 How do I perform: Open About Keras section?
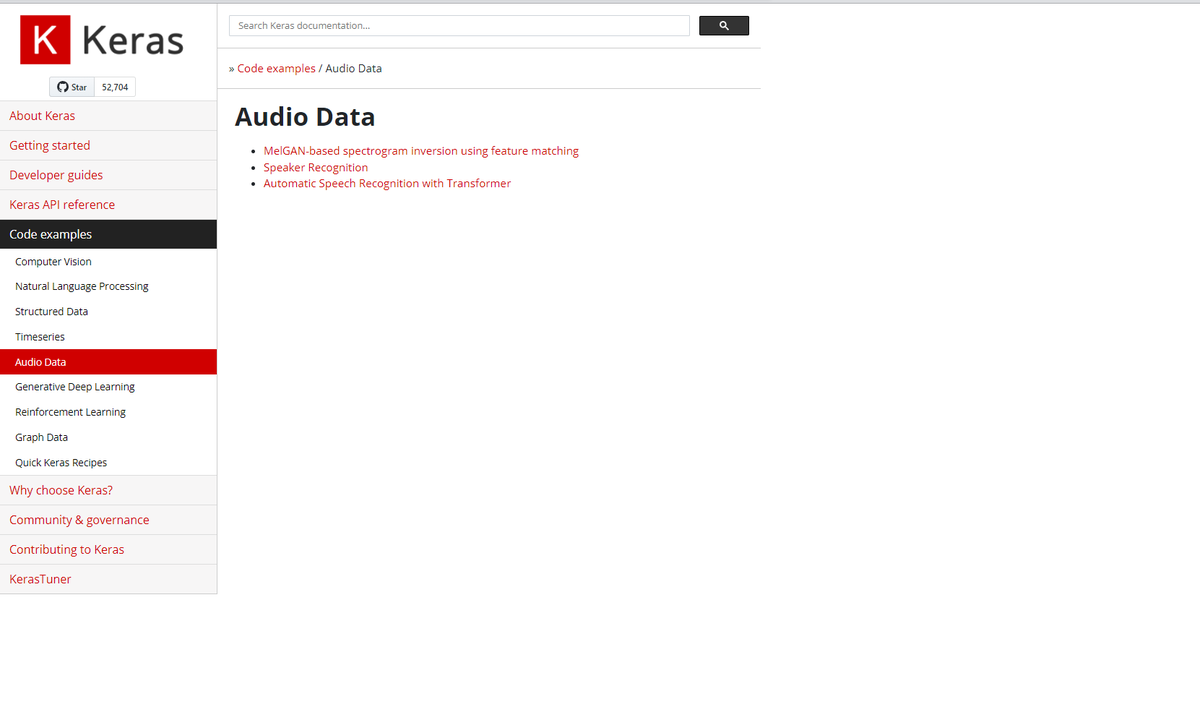[108, 116]
